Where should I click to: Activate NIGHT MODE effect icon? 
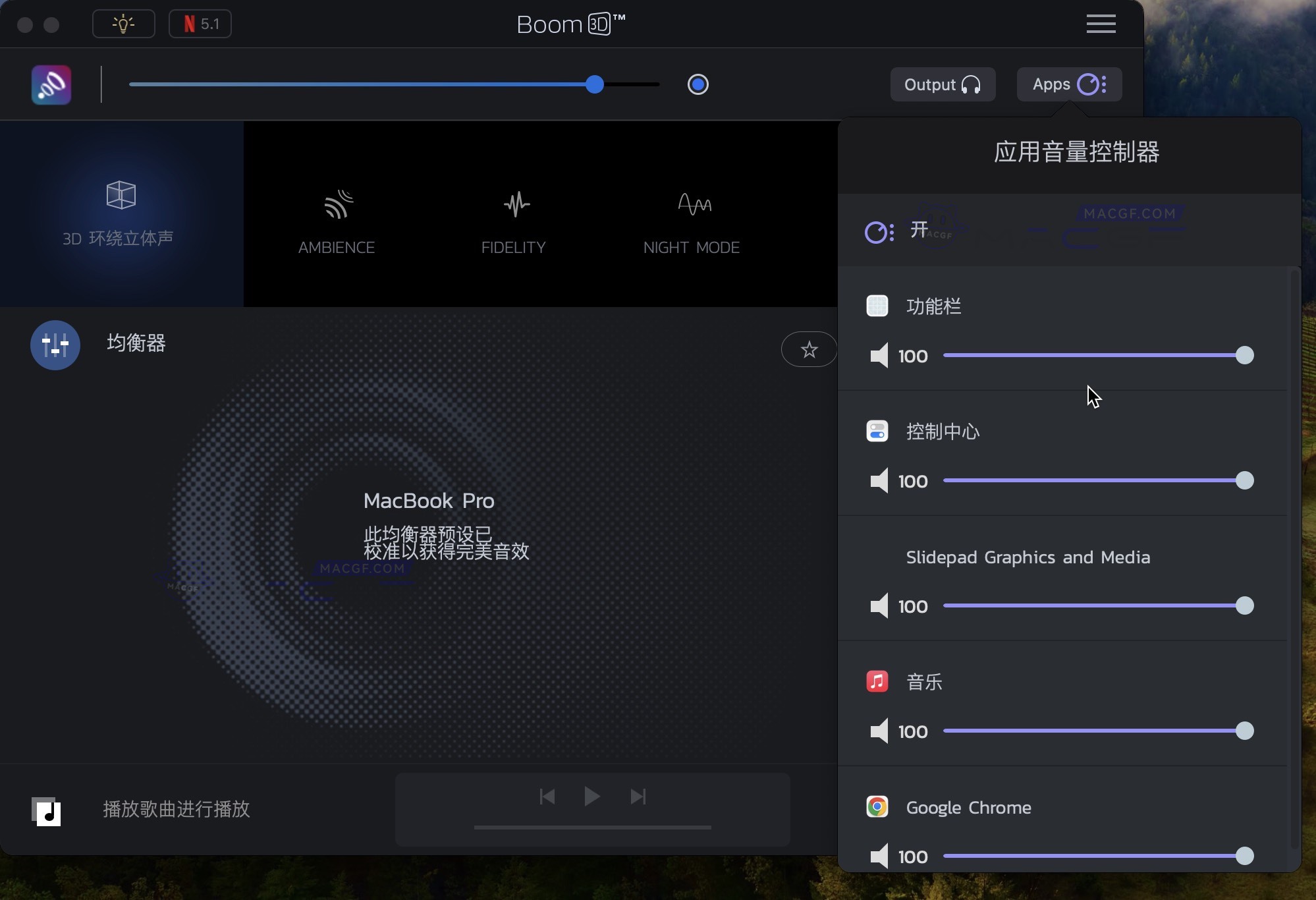(694, 204)
